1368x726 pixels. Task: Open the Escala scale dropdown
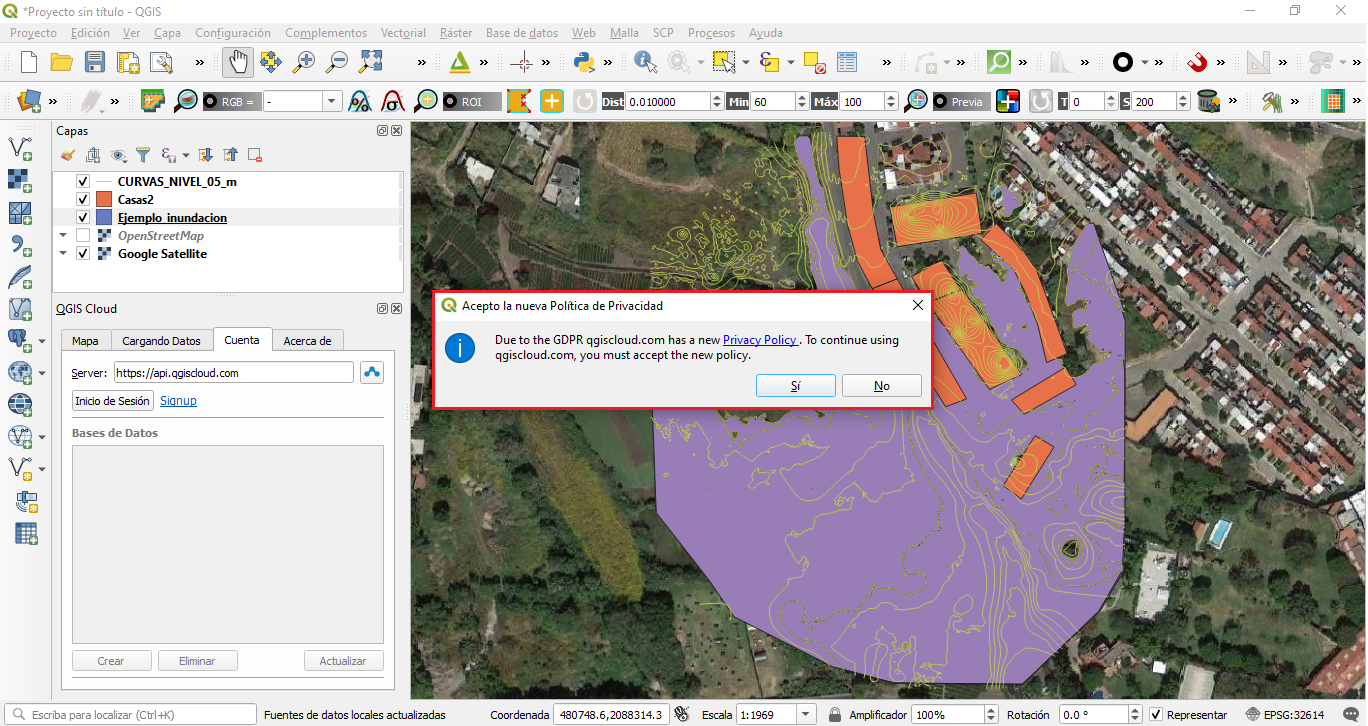coord(805,715)
